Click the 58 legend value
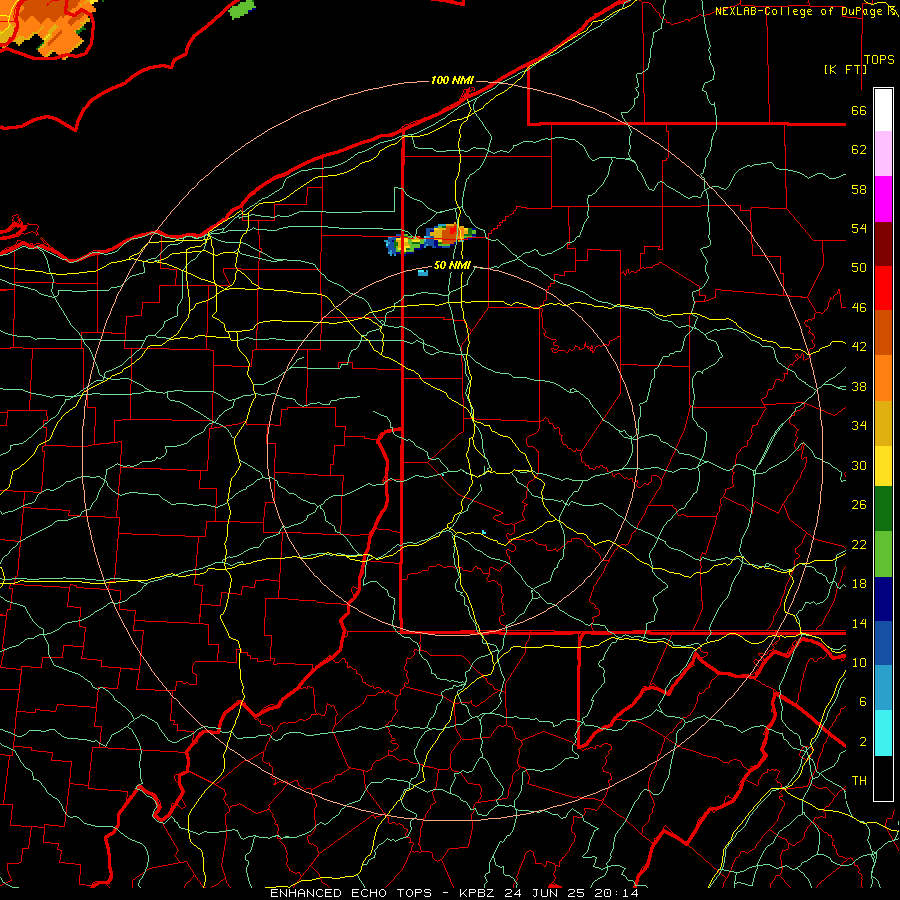The height and width of the screenshot is (900, 900). click(x=859, y=189)
